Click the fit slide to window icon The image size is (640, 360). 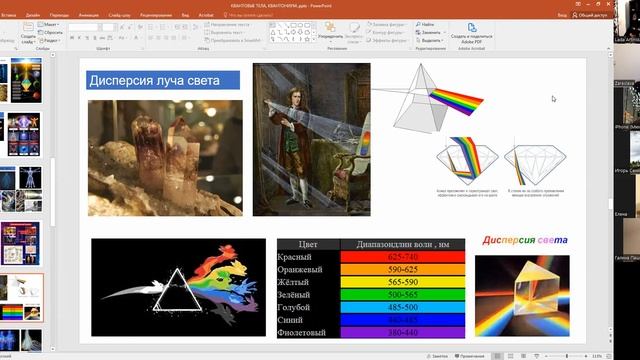point(609,356)
